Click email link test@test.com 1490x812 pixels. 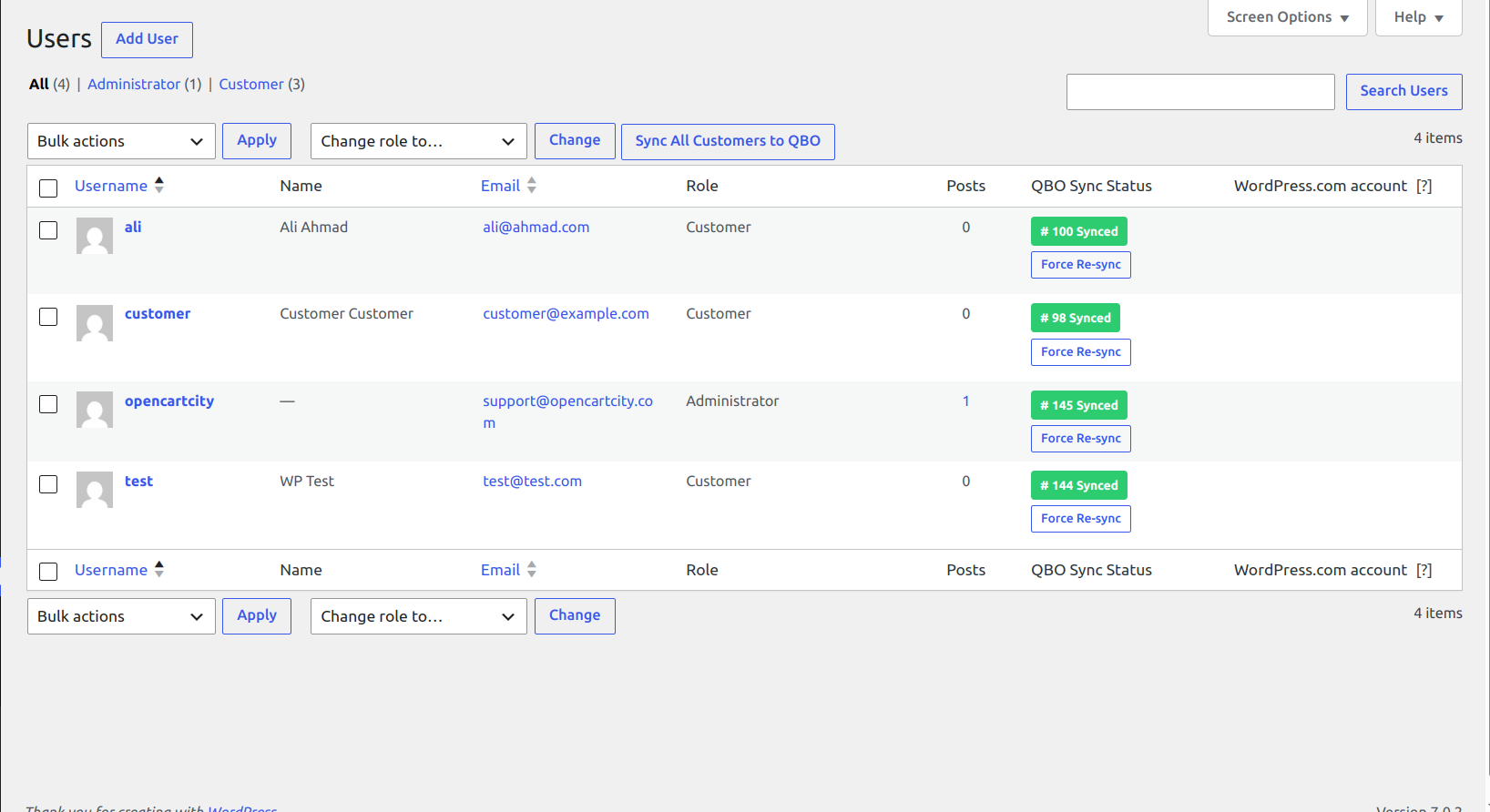pos(532,481)
